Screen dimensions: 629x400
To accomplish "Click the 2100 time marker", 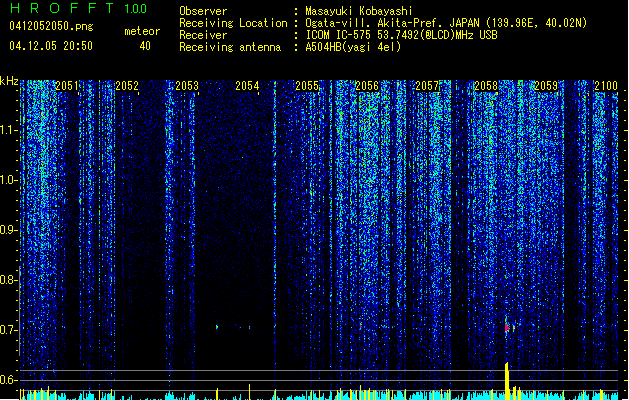I will tap(606, 85).
